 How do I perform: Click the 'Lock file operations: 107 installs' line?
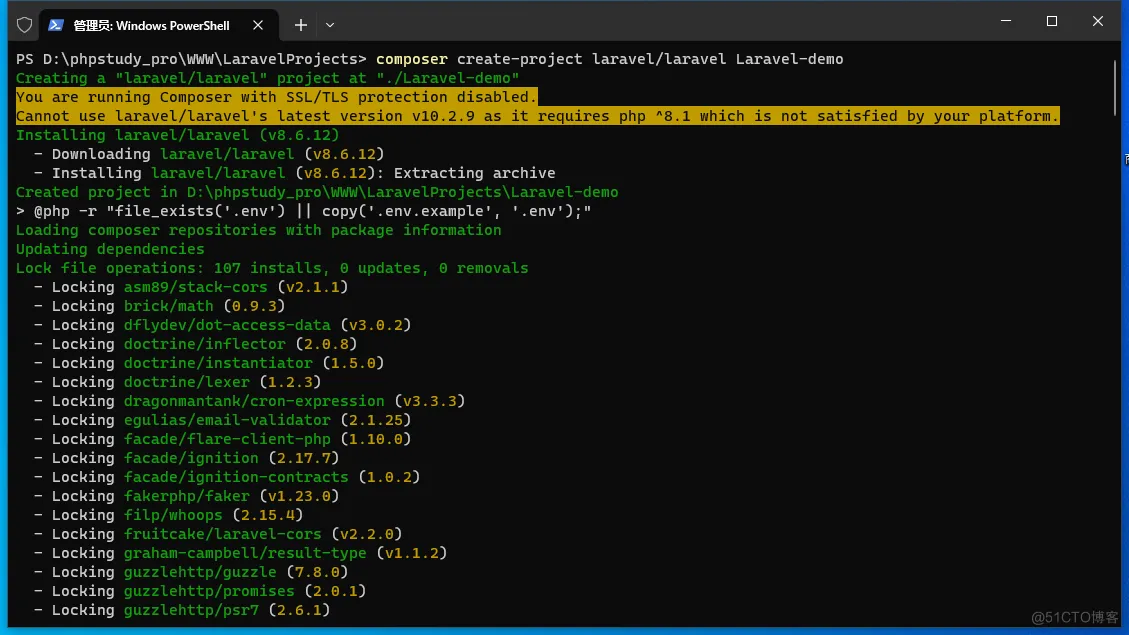click(272, 268)
